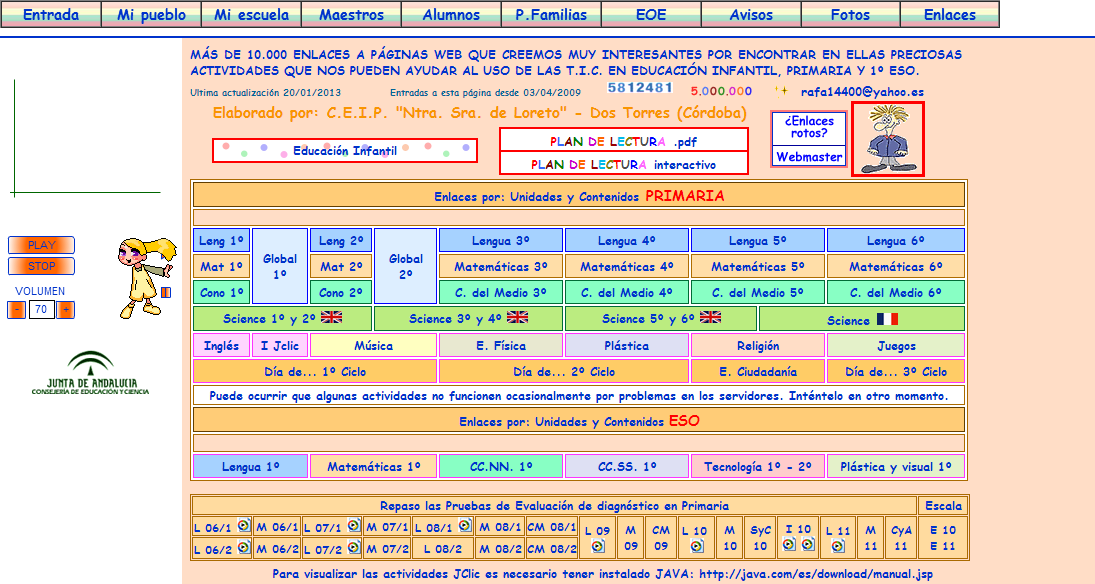Select Matemáticas 4º in Primaria table
The height and width of the screenshot is (584, 1095).
[626, 267]
